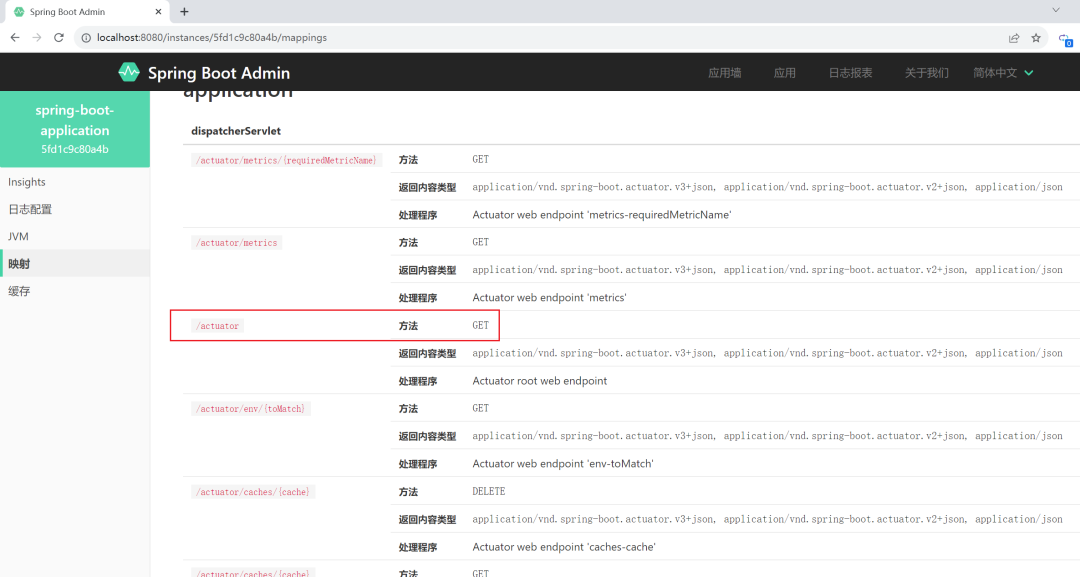The height and width of the screenshot is (577, 1080).
Task: Open the browser extension icon
Action: 1065,40
